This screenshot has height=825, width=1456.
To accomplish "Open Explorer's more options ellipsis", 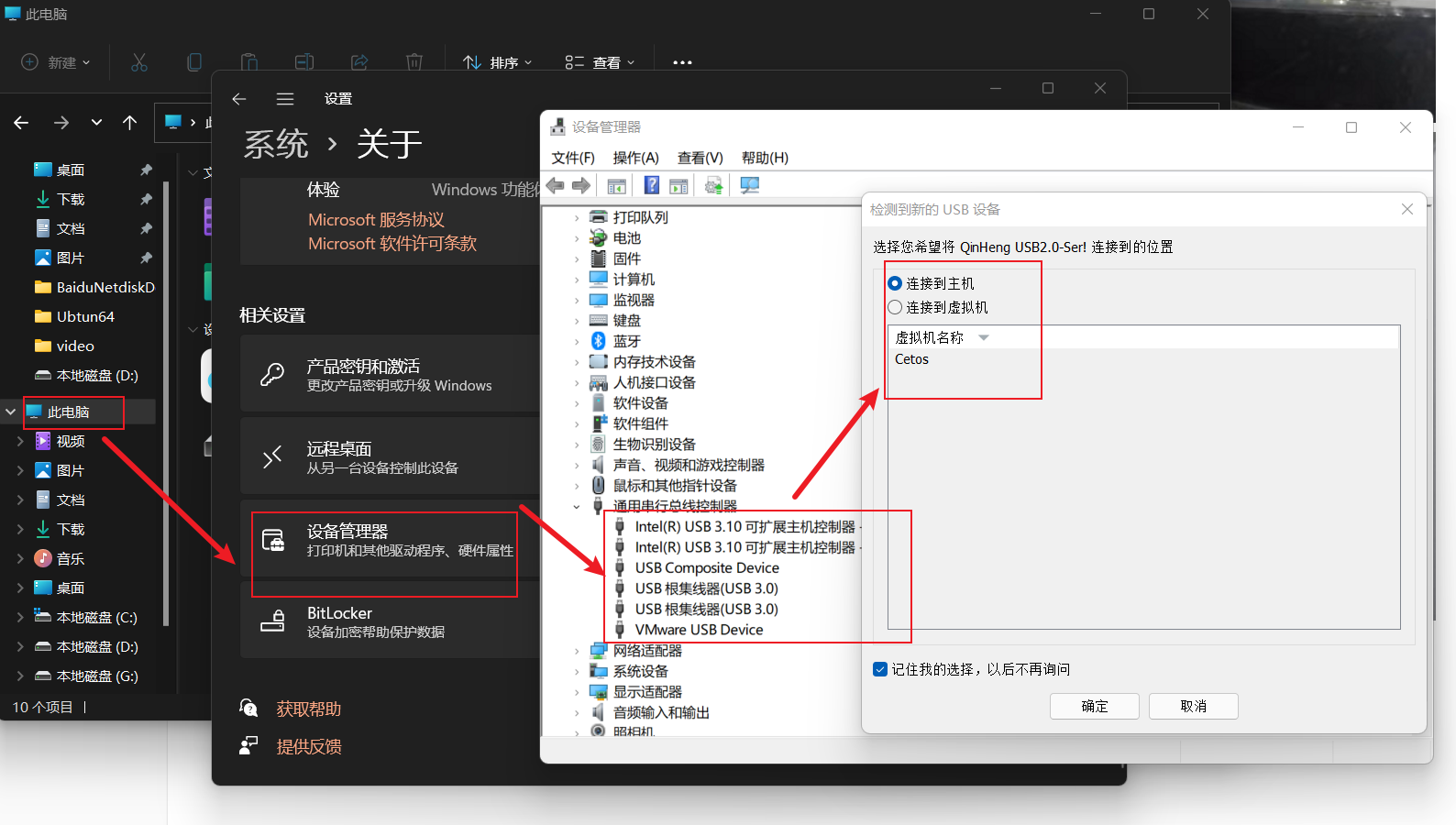I will (x=682, y=62).
